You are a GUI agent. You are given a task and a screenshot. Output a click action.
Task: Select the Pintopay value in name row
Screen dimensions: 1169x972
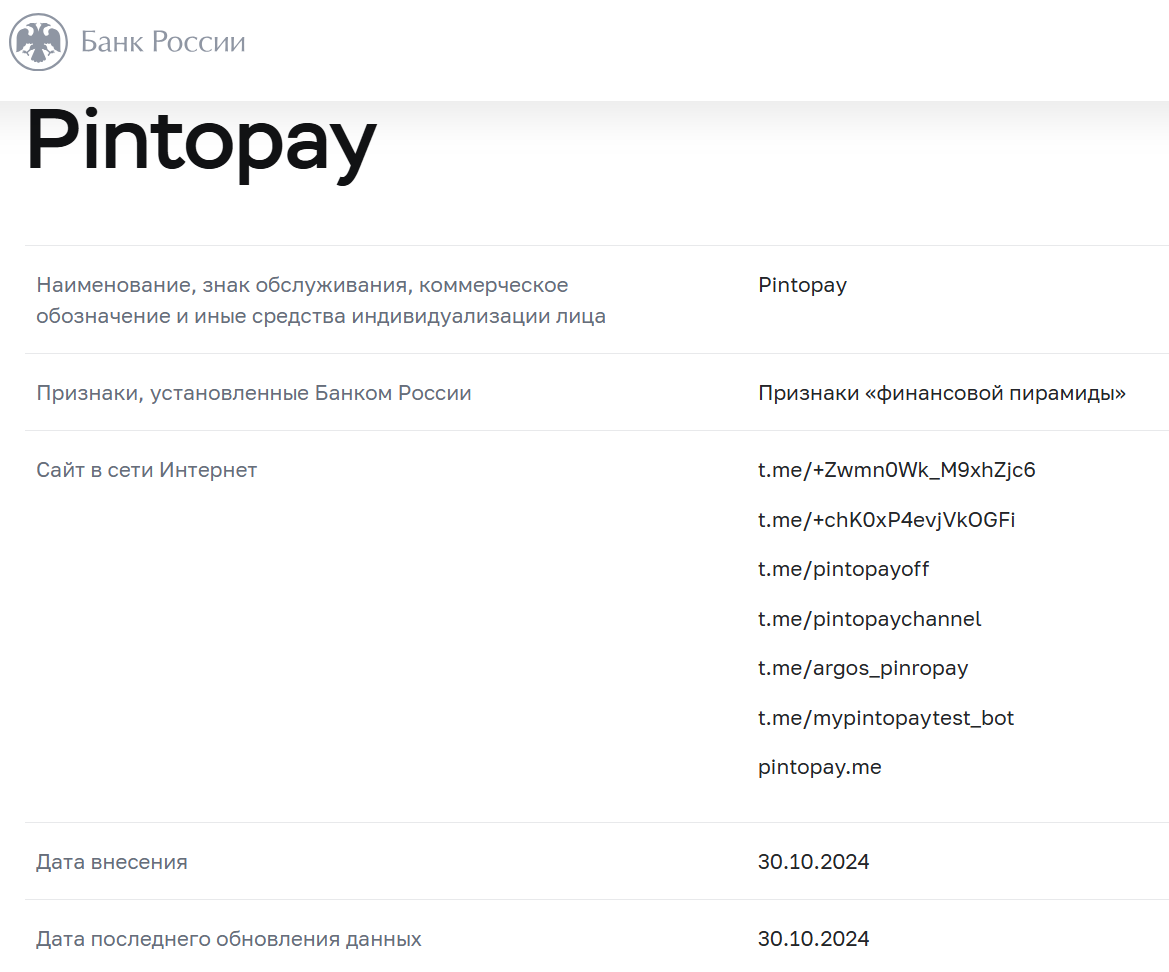(x=802, y=285)
